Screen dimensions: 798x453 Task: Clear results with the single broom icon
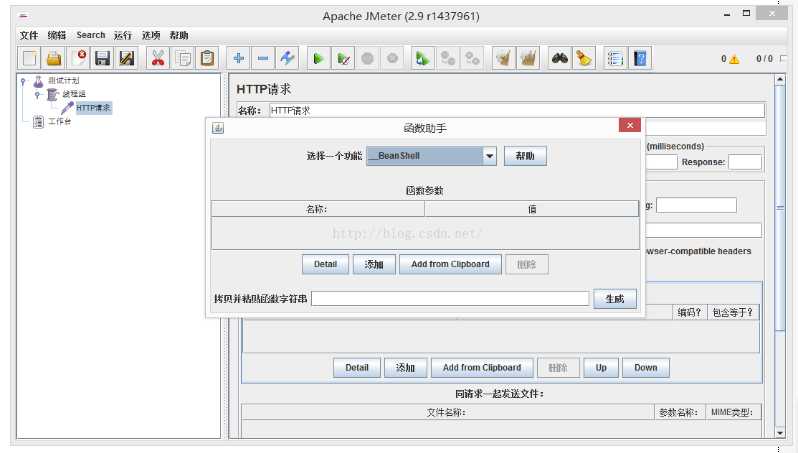(x=504, y=59)
